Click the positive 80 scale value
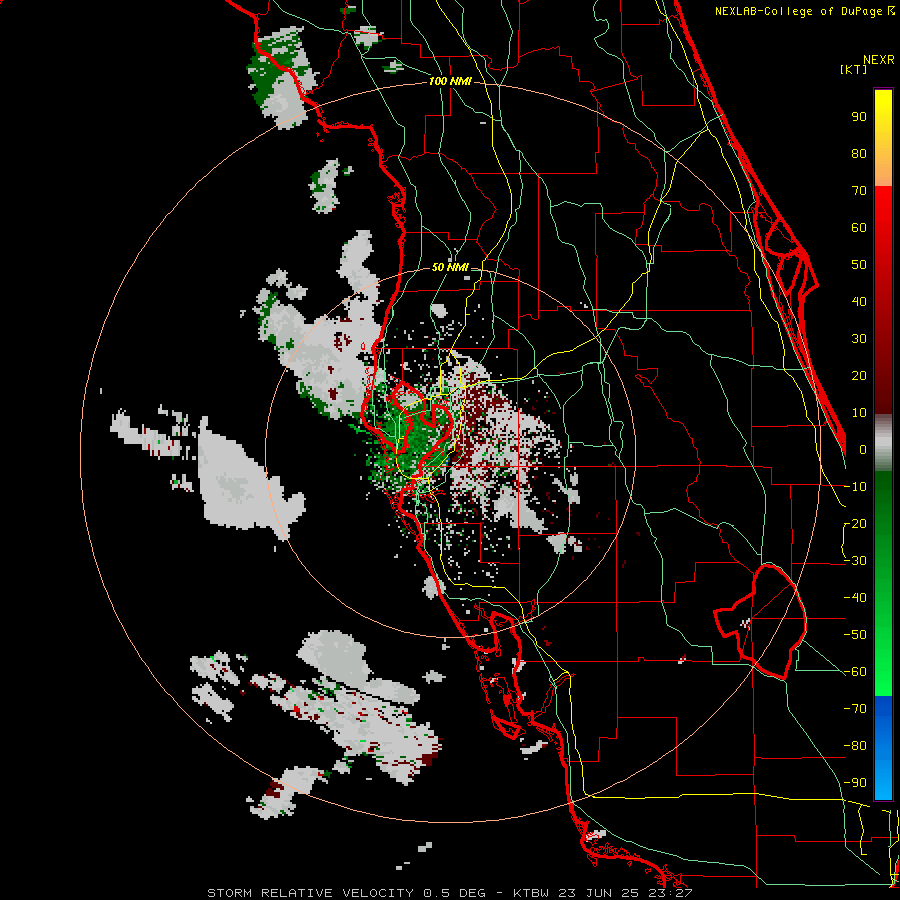900x900 pixels. tap(859, 153)
